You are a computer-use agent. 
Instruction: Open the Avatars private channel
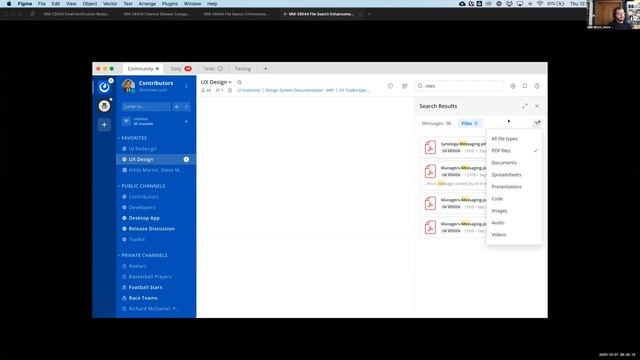pos(137,266)
